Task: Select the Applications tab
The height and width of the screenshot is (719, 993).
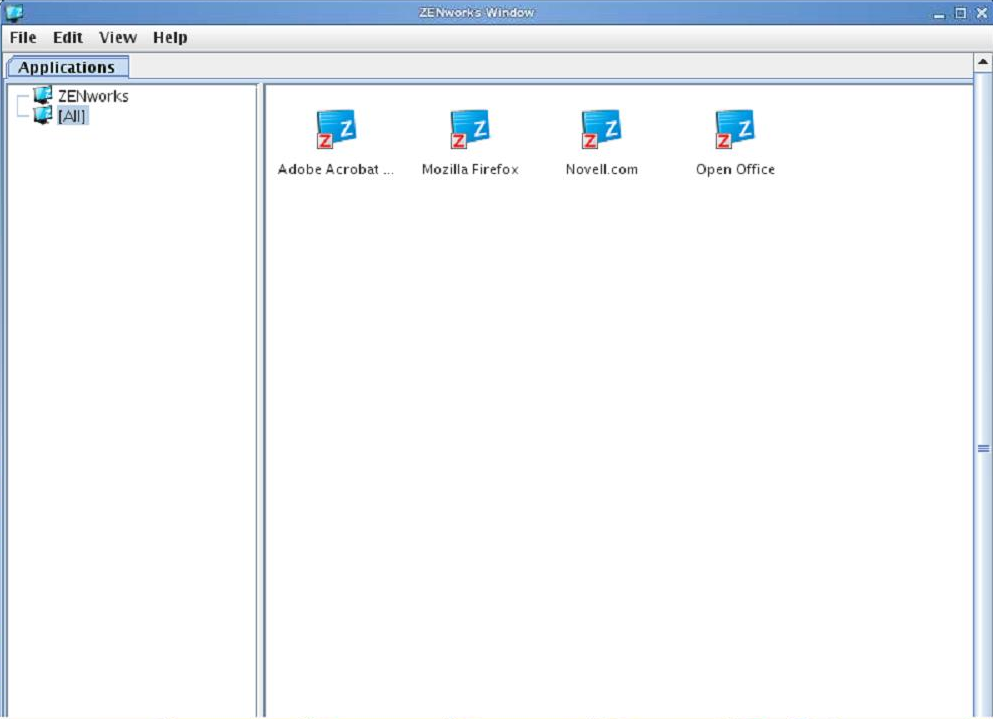Action: click(66, 67)
